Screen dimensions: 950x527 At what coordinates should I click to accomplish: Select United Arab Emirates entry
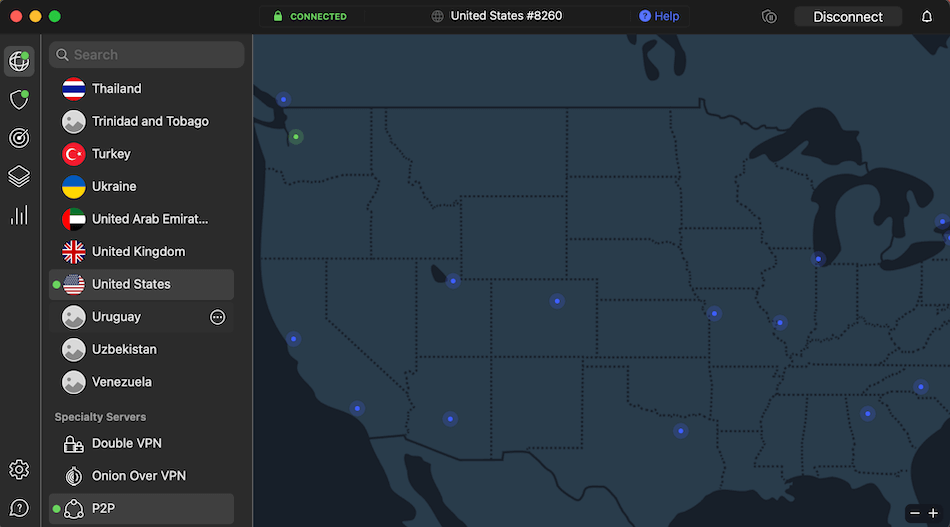point(141,219)
